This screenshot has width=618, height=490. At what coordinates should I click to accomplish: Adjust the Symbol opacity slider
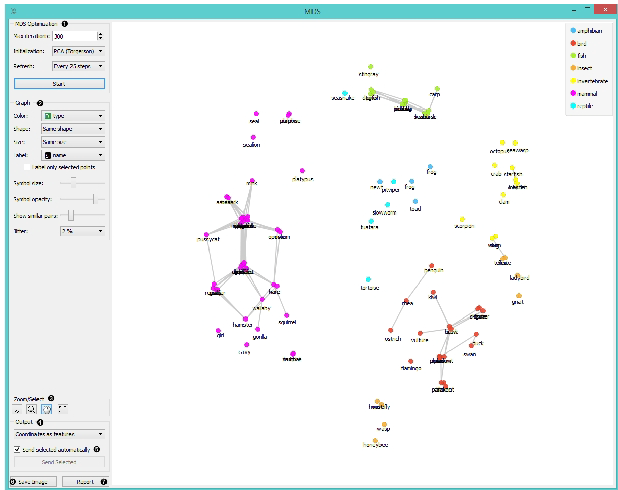[x=94, y=199]
